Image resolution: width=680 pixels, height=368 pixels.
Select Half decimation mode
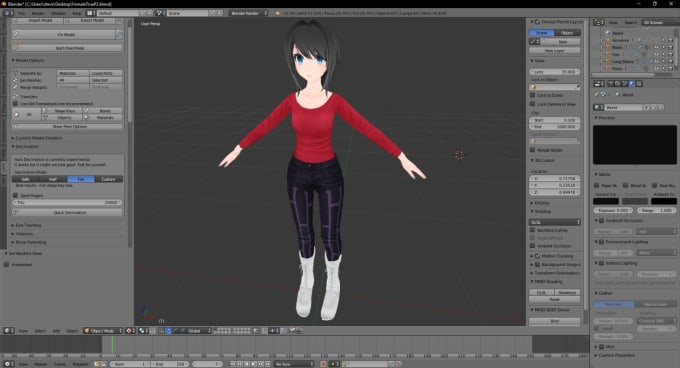(x=53, y=179)
